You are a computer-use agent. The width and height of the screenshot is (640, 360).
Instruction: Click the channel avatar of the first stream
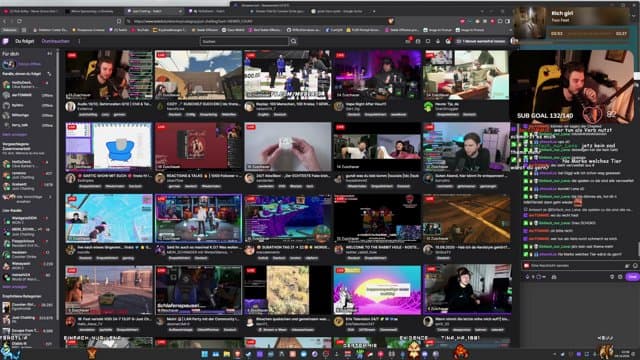pos(70,107)
